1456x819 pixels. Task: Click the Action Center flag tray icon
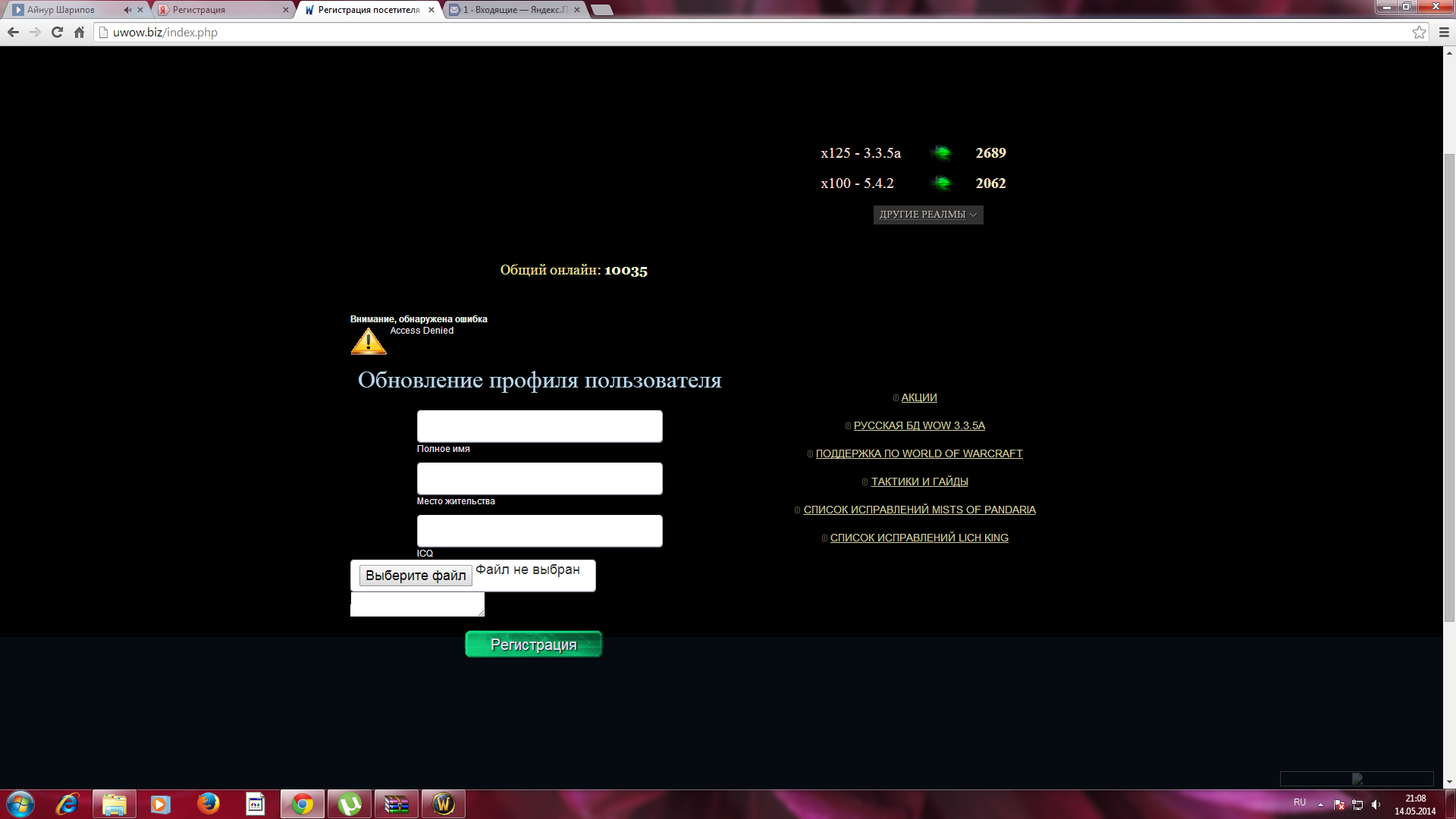pos(1339,805)
